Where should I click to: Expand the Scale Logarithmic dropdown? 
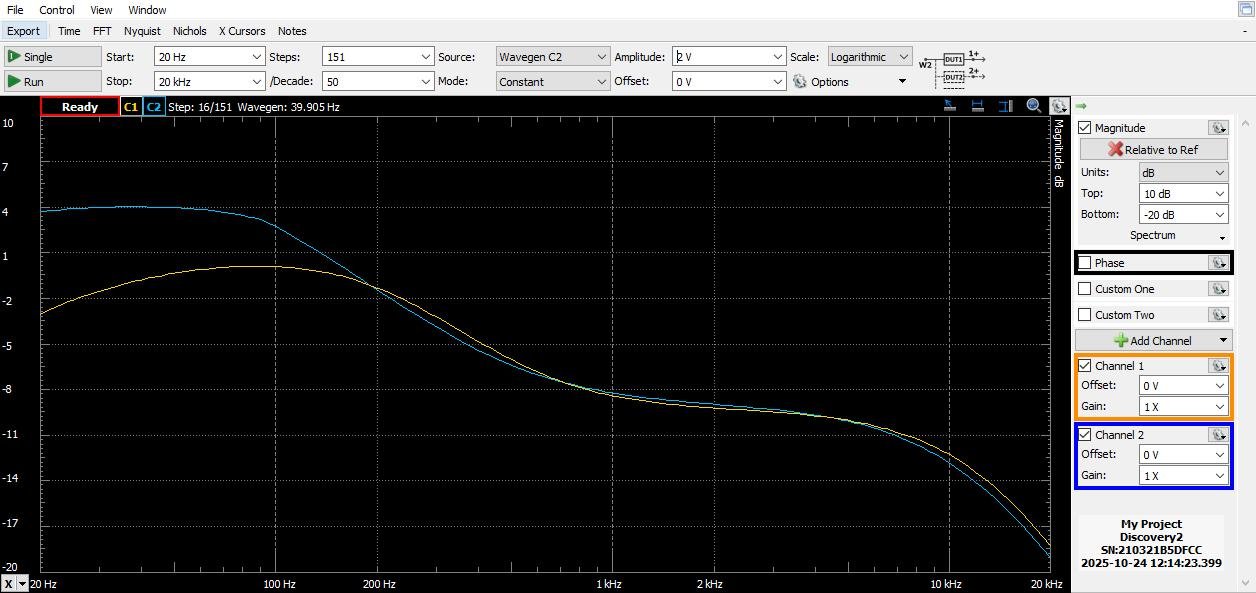(869, 57)
